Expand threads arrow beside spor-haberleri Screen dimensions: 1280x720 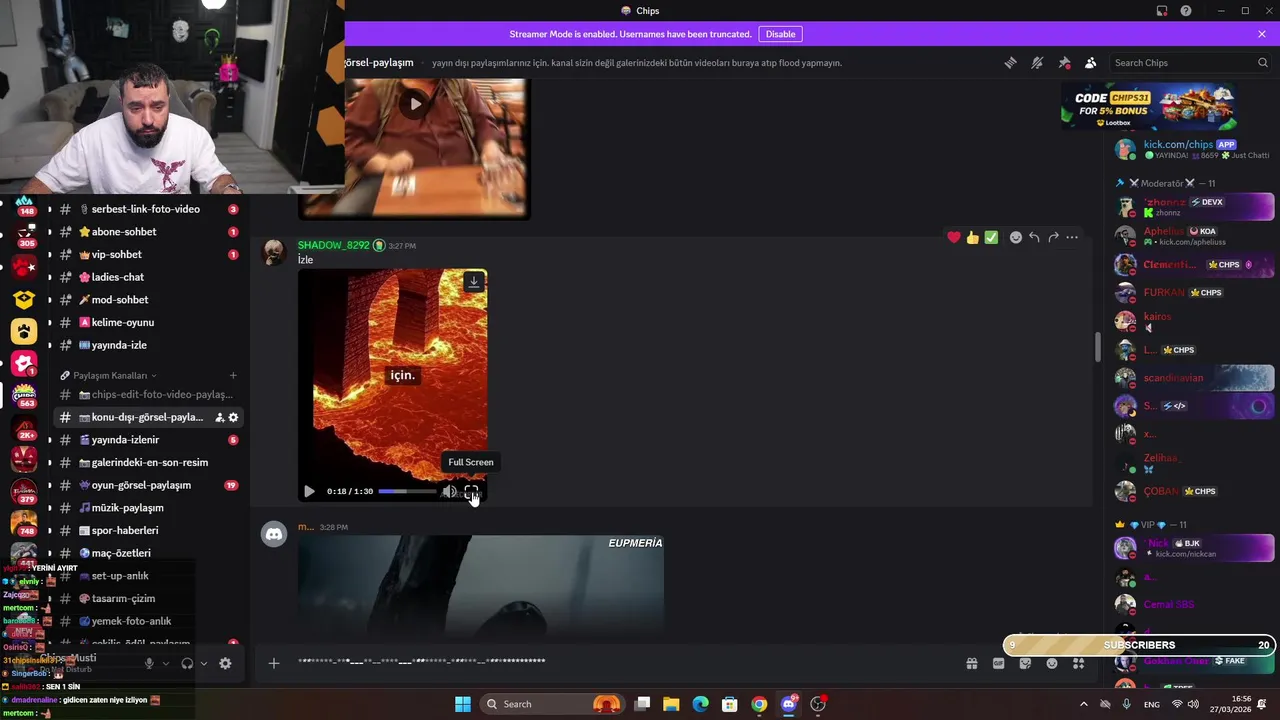coord(49,530)
